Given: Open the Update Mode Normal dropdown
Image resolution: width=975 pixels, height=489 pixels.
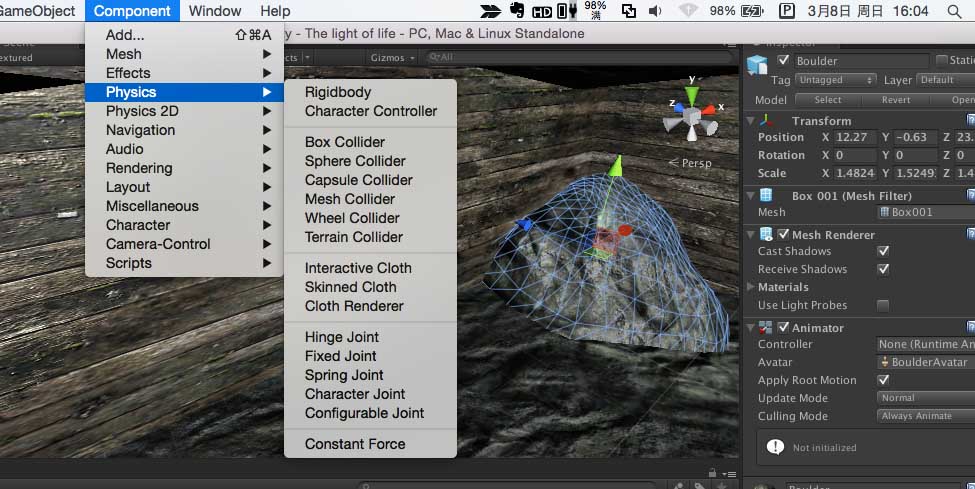Looking at the screenshot, I should coord(926,398).
